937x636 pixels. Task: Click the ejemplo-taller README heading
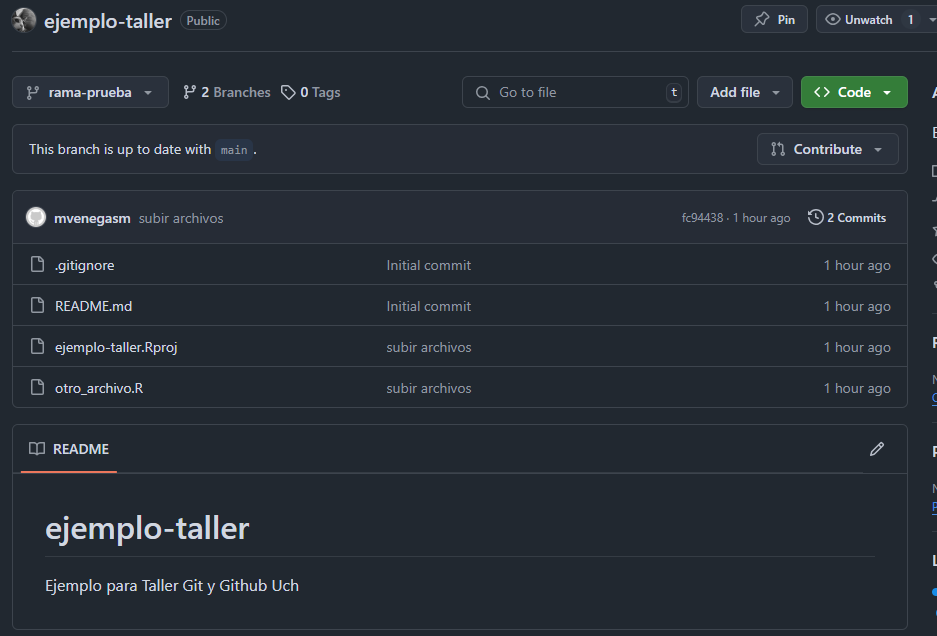147,528
